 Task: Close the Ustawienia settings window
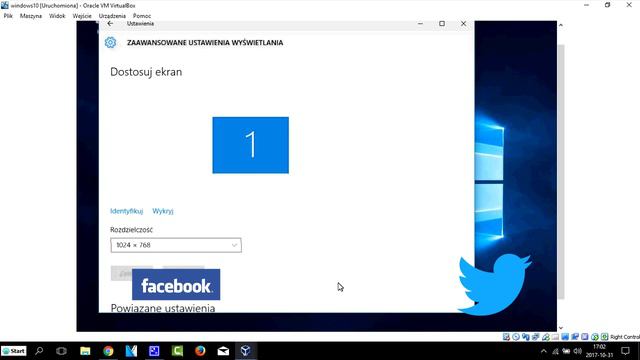tap(463, 24)
